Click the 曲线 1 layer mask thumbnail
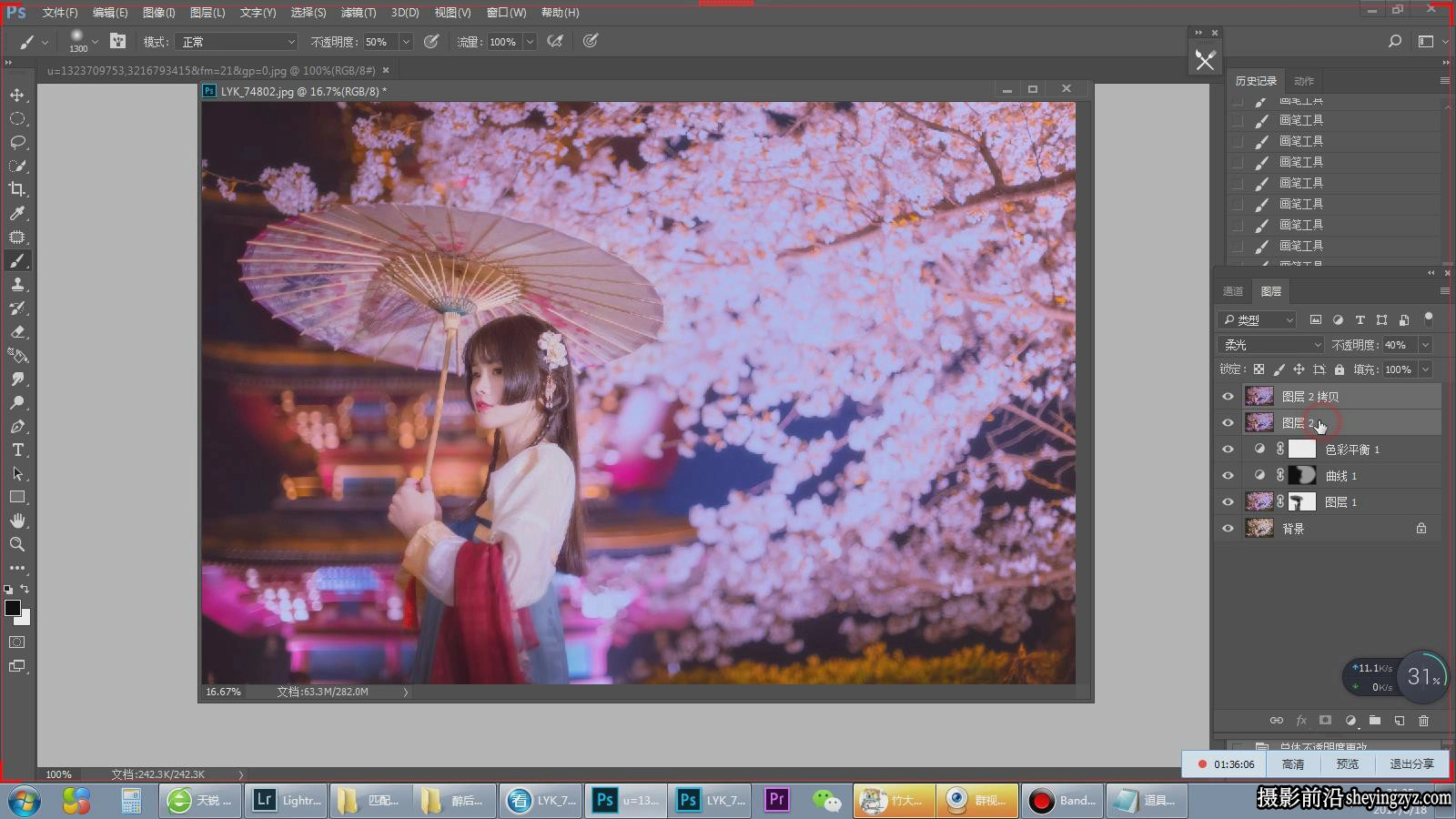This screenshot has width=1456, height=819. [1302, 476]
